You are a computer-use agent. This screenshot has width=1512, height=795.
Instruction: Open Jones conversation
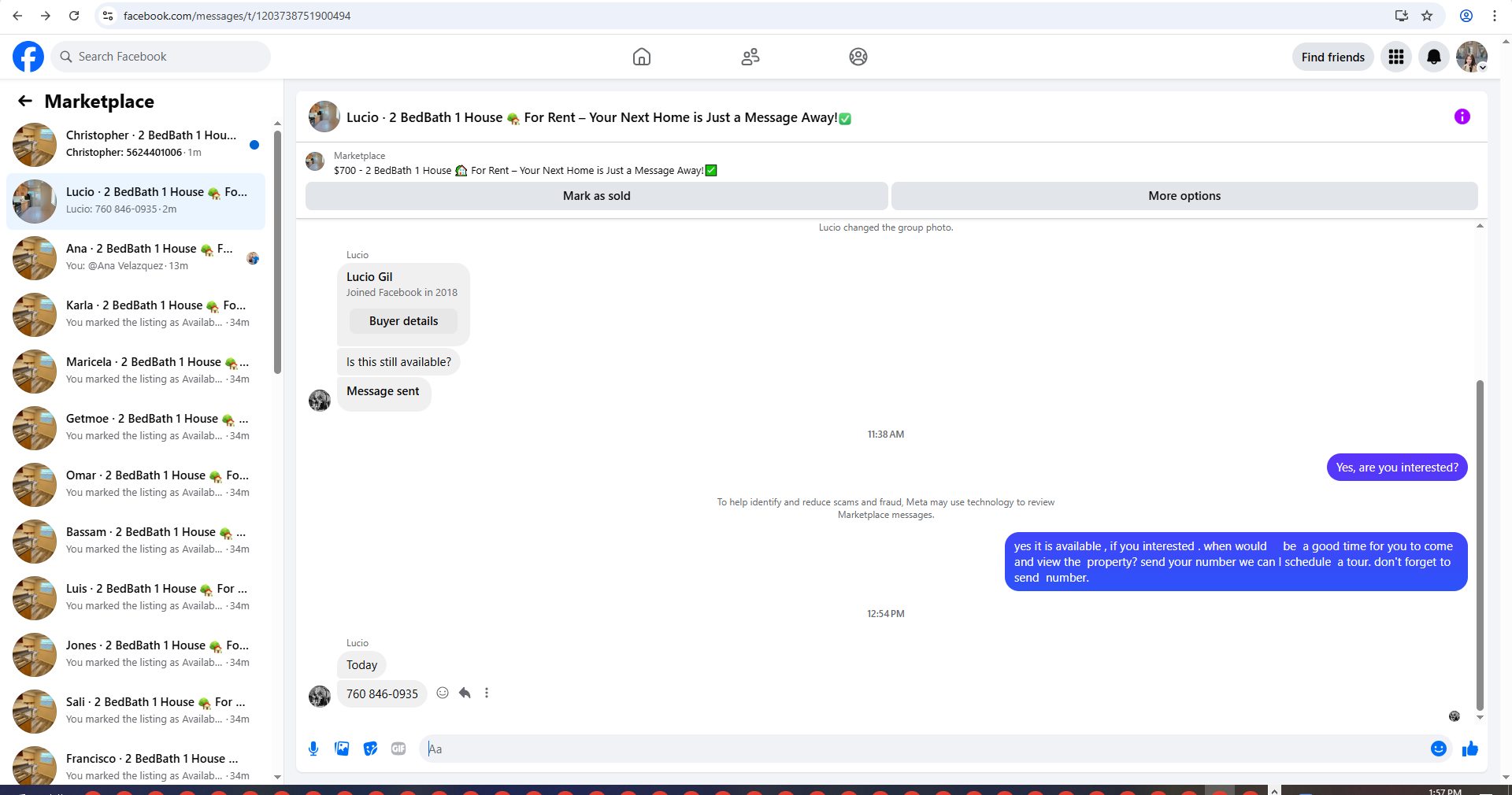135,655
